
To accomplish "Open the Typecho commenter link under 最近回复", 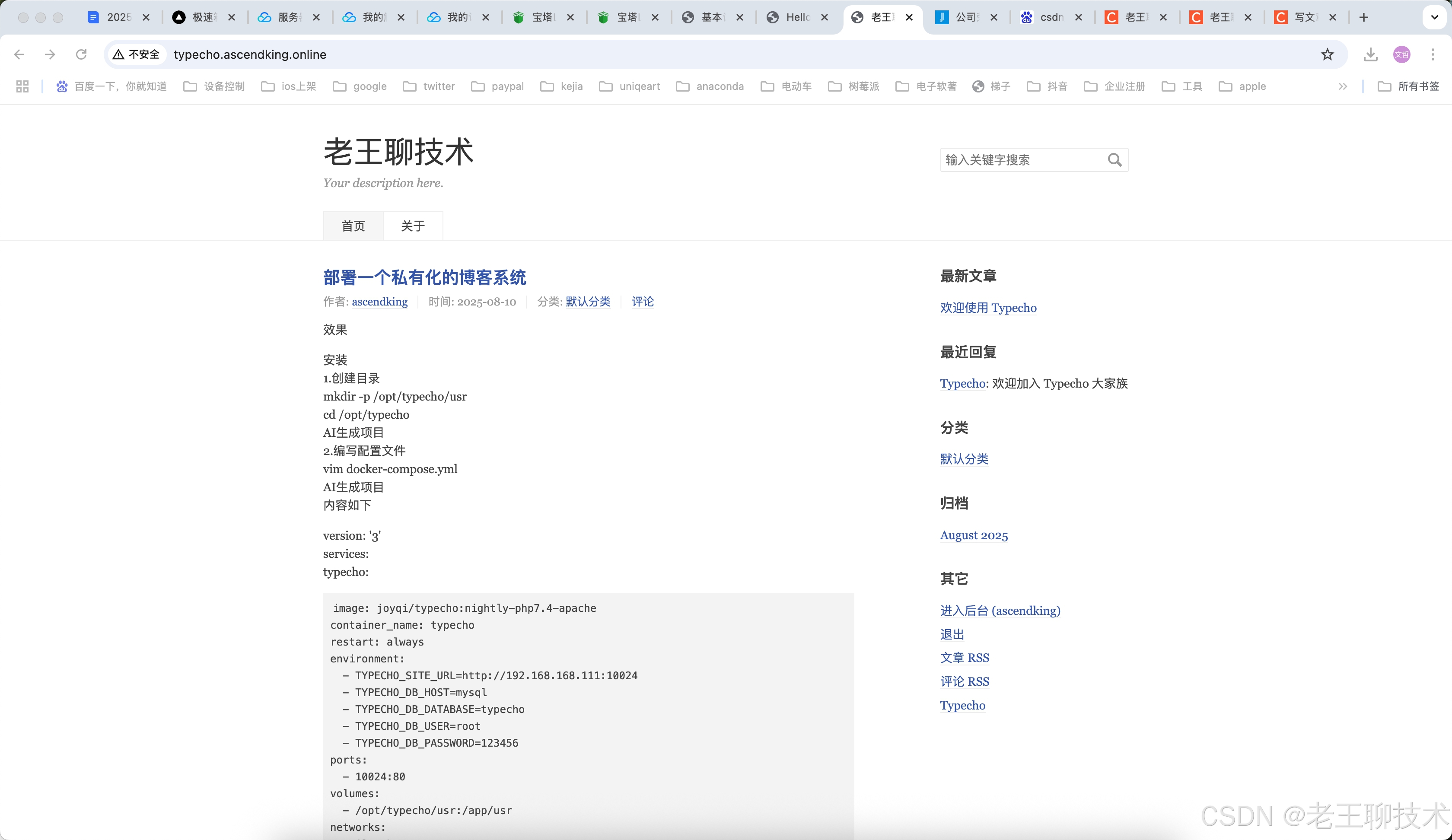I will tap(963, 383).
